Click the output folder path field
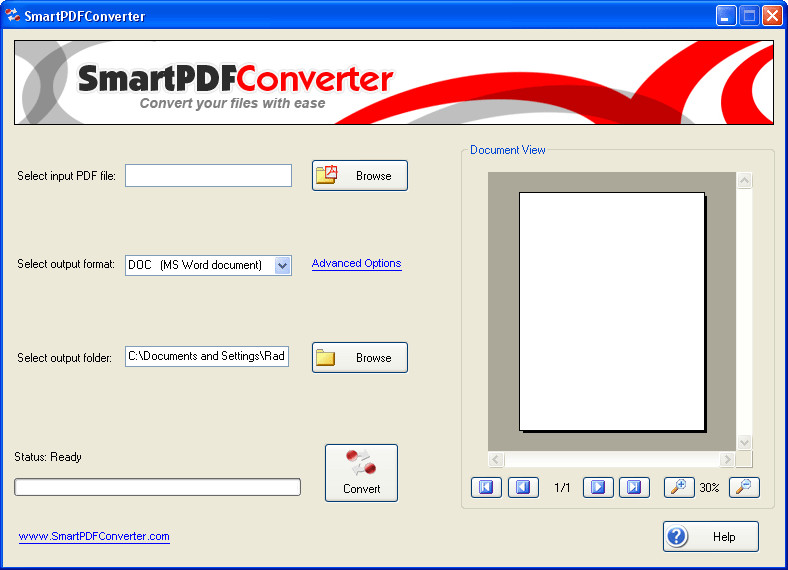 (207, 356)
